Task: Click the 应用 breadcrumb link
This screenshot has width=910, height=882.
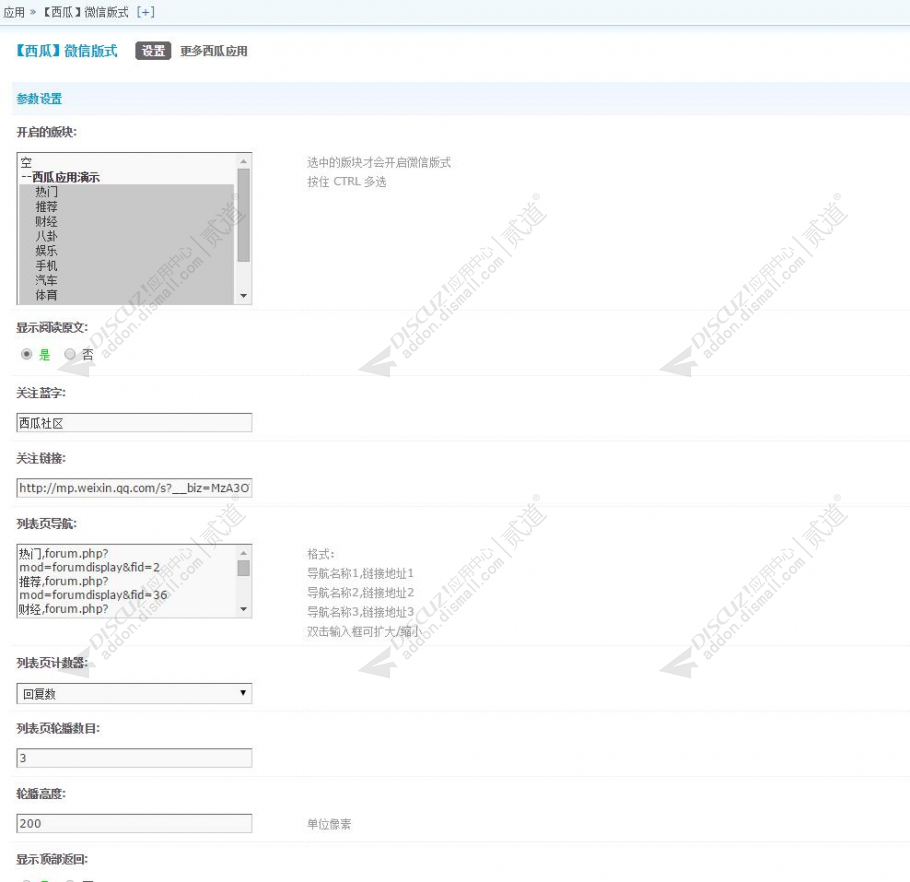Action: 14,12
